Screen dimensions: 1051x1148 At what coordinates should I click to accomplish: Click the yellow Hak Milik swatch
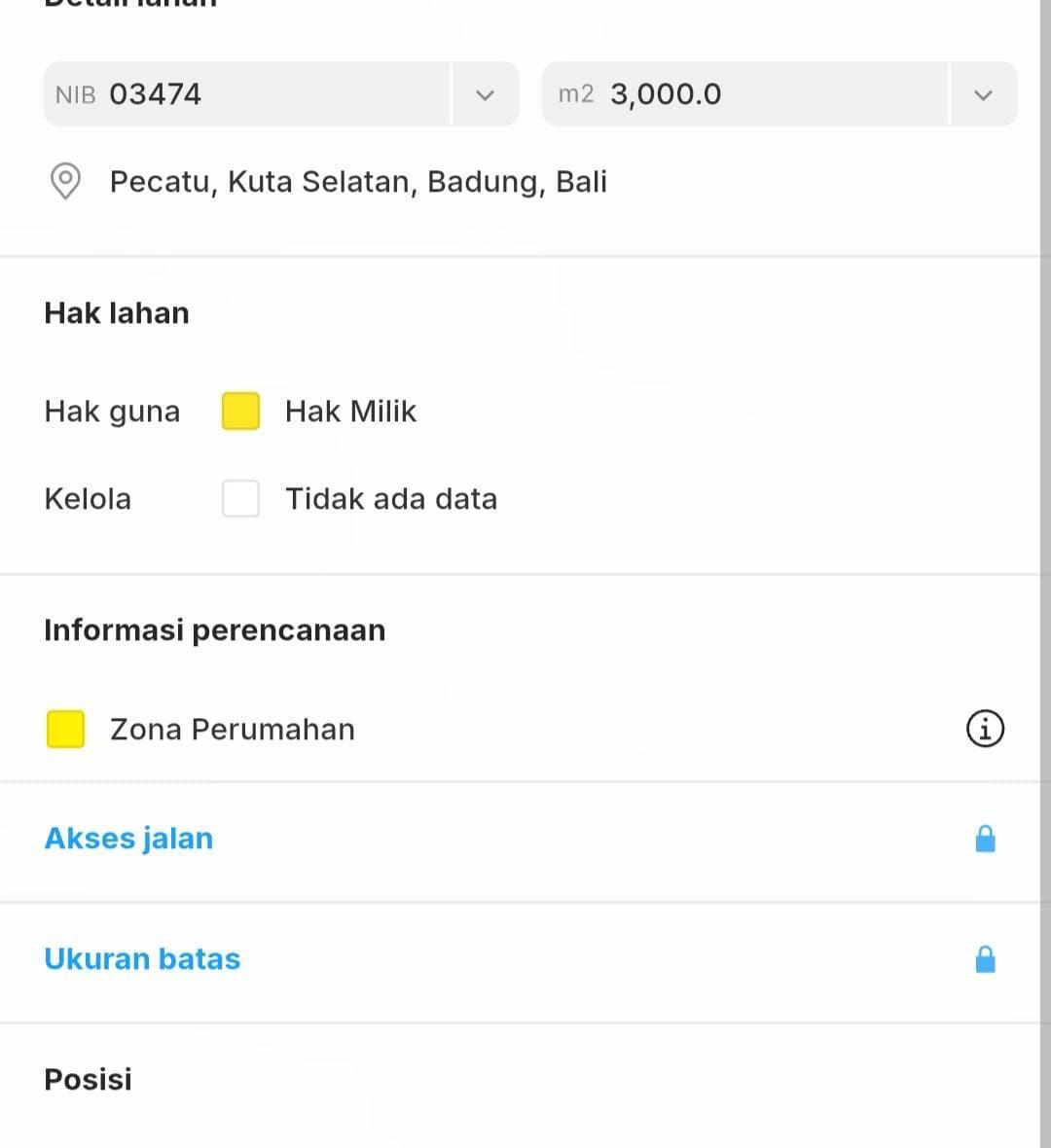tap(240, 411)
